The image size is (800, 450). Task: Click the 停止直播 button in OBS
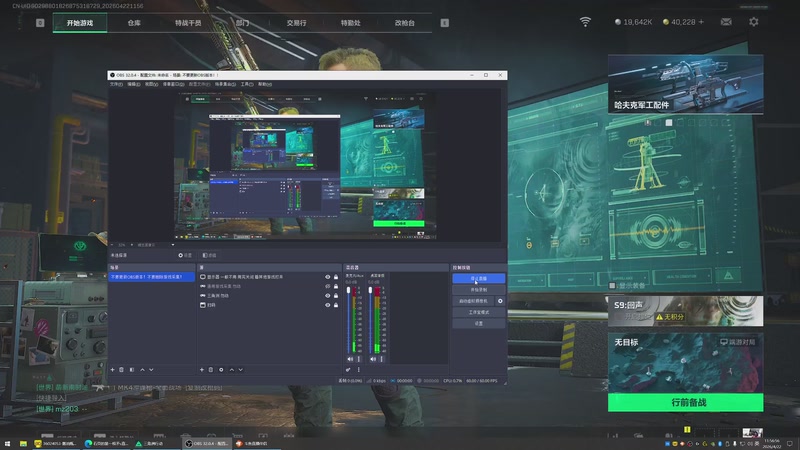tap(479, 279)
